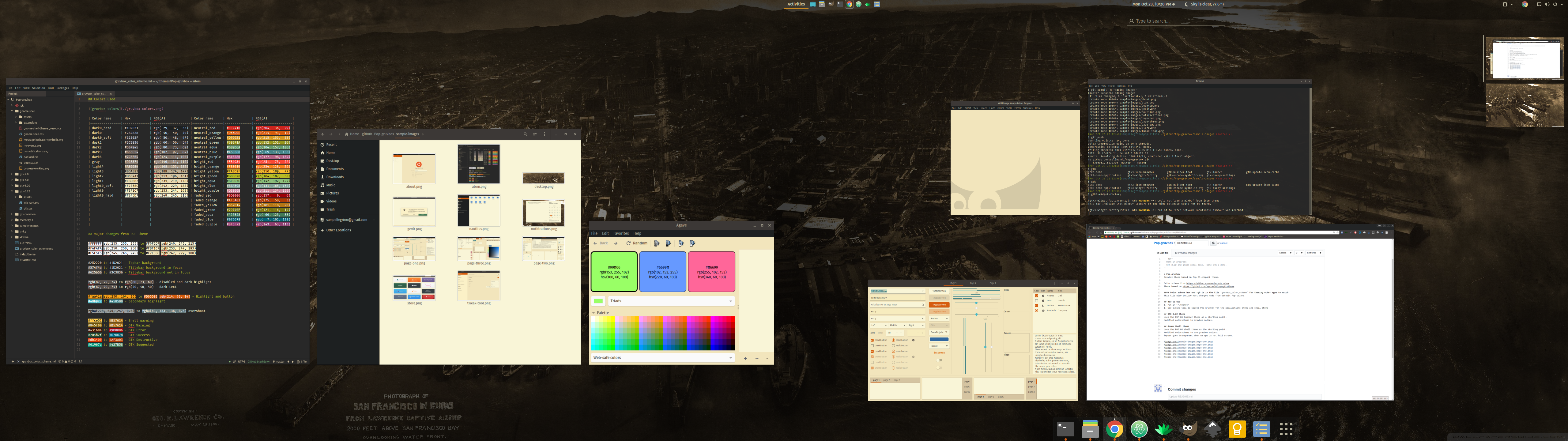1568x441 pixels.
Task: Launch Inkscape from the dock
Action: point(1212,429)
